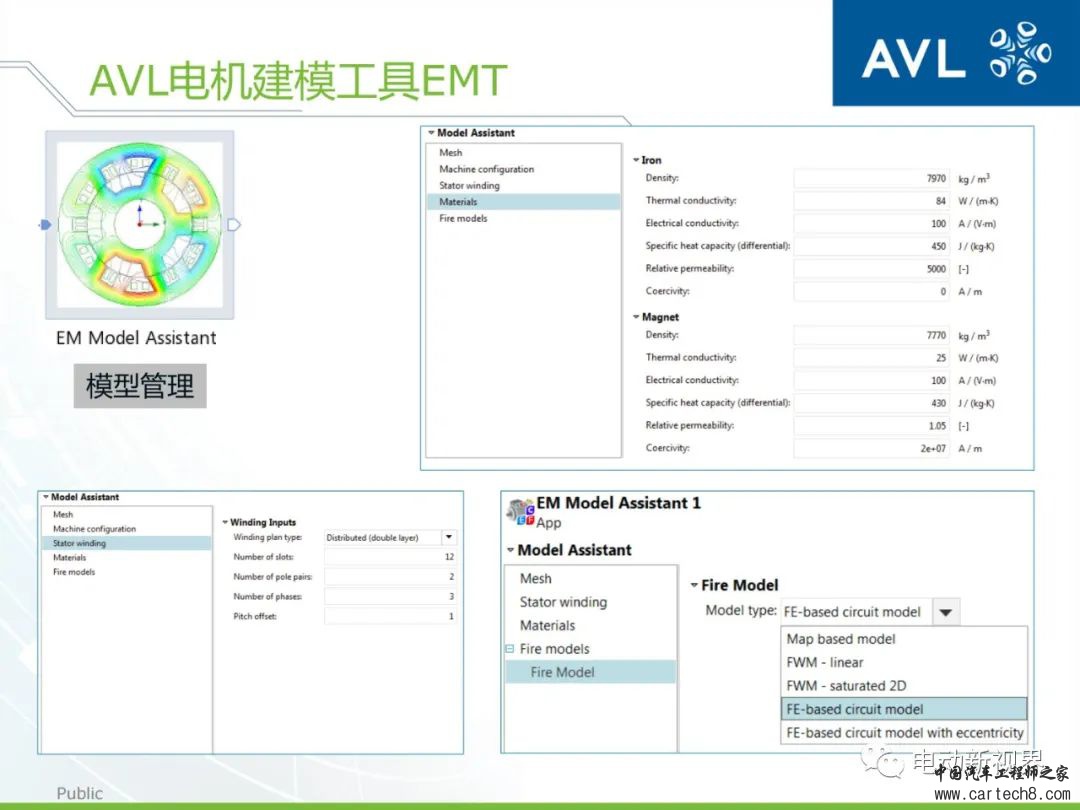This screenshot has height=810, width=1080.
Task: Click the EM Model Assistant caption under thumbnail
Action: [x=136, y=338]
